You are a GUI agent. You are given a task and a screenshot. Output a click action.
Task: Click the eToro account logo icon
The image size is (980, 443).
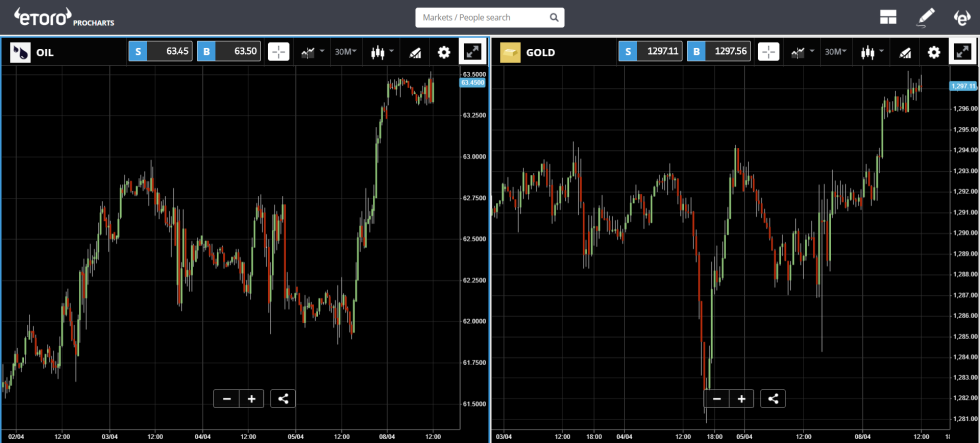click(962, 17)
